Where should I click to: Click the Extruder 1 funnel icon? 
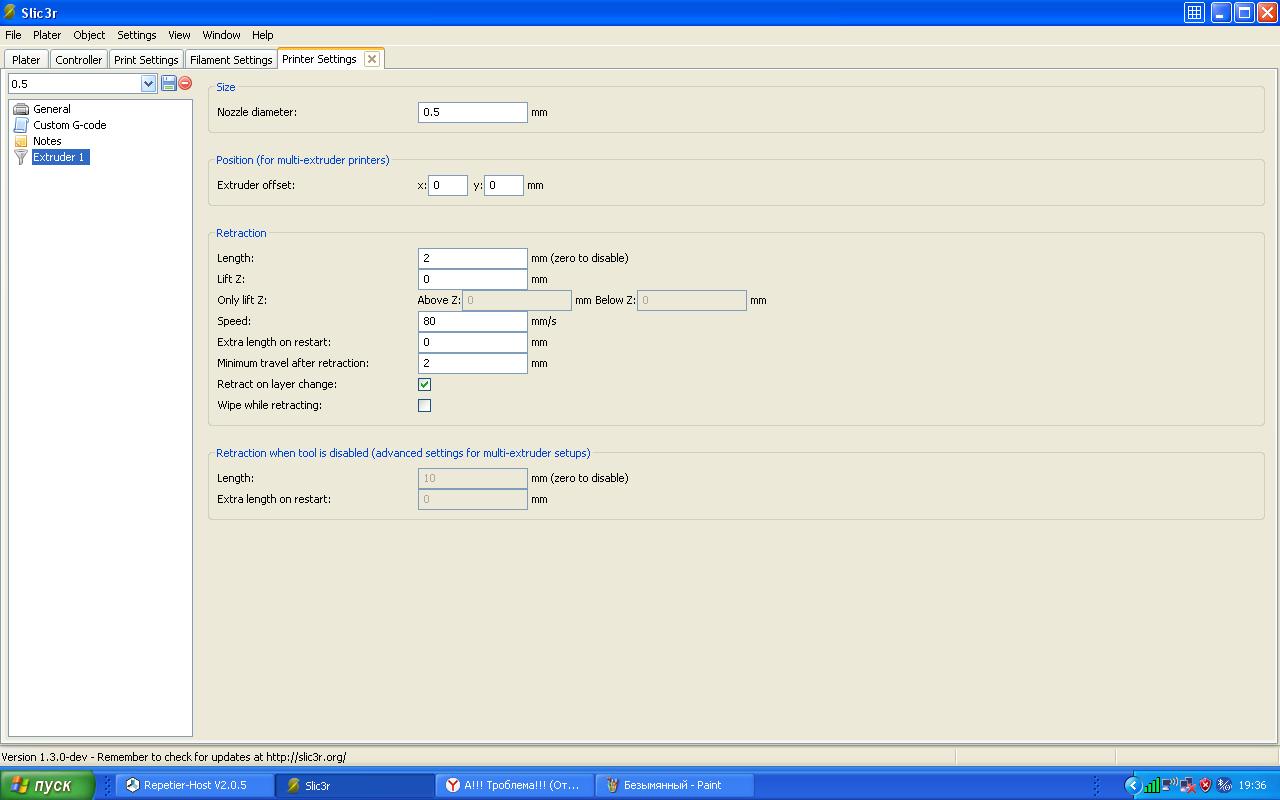pos(21,157)
